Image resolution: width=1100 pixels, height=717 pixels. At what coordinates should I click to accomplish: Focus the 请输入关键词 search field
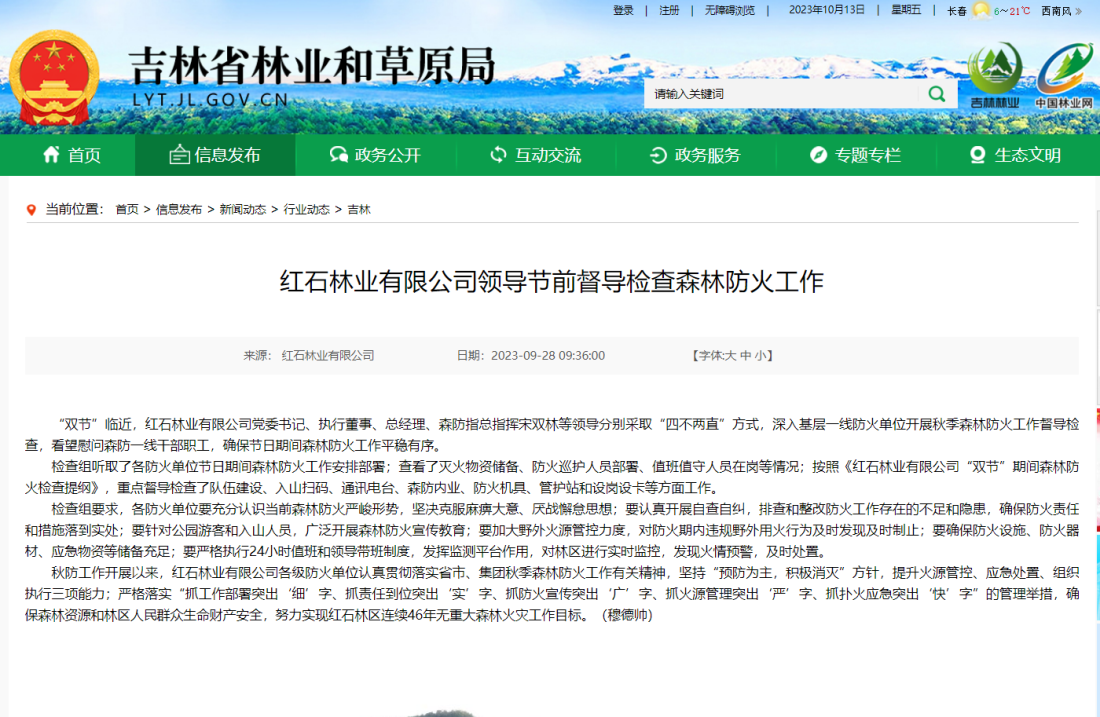[x=782, y=94]
